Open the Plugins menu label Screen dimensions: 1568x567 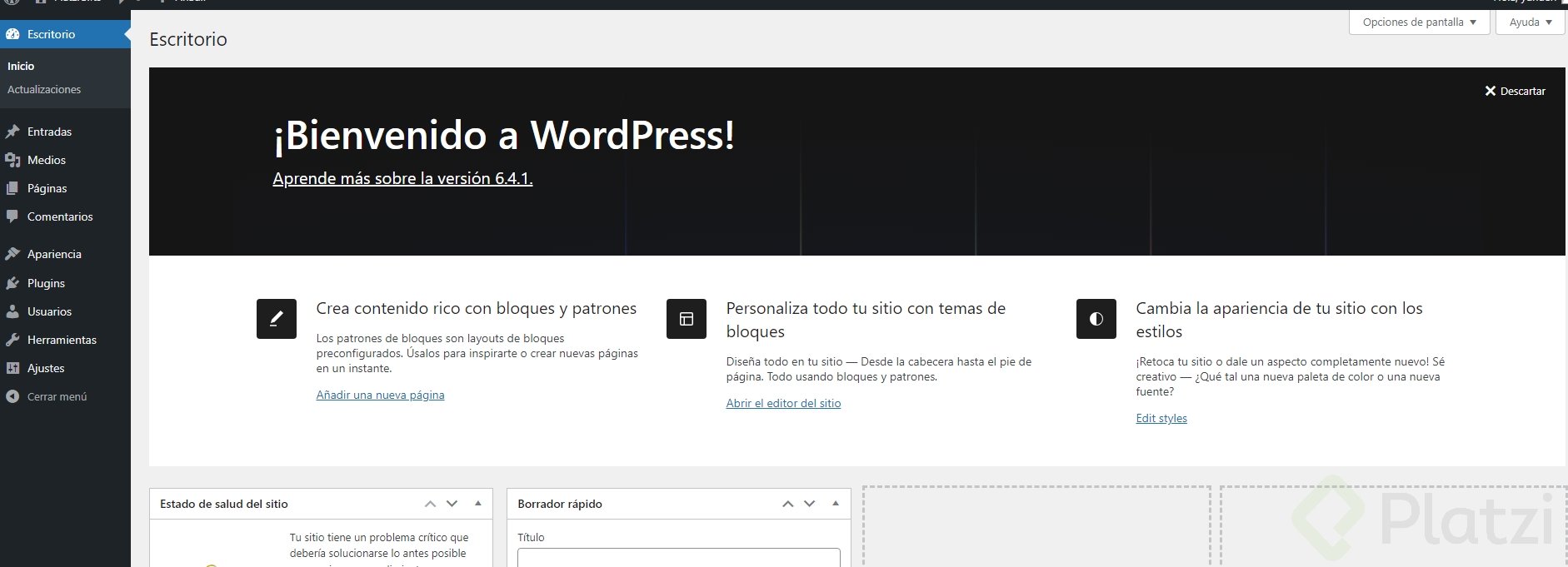[x=46, y=283]
